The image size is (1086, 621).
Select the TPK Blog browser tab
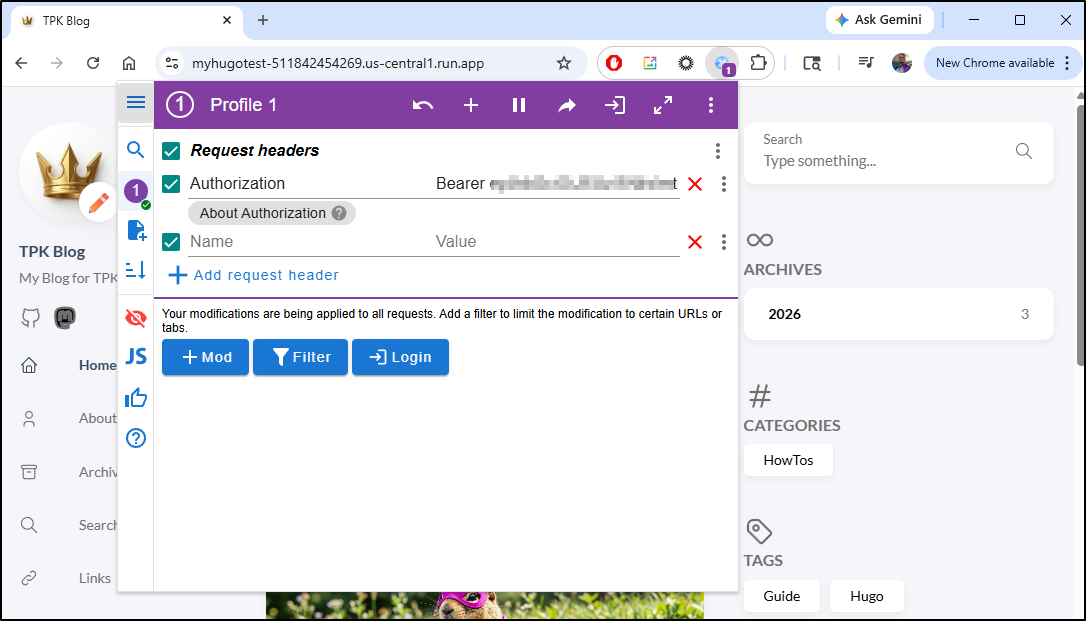tap(120, 20)
